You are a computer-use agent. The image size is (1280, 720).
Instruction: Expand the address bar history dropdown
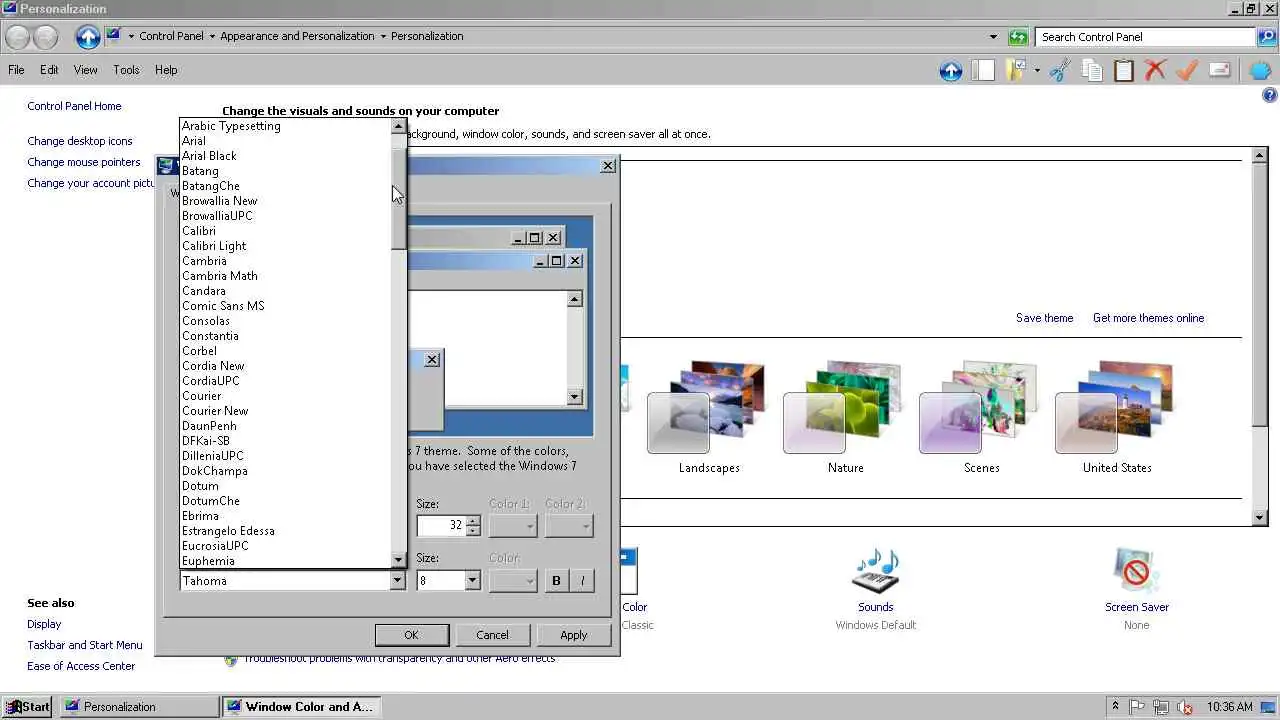[993, 37]
